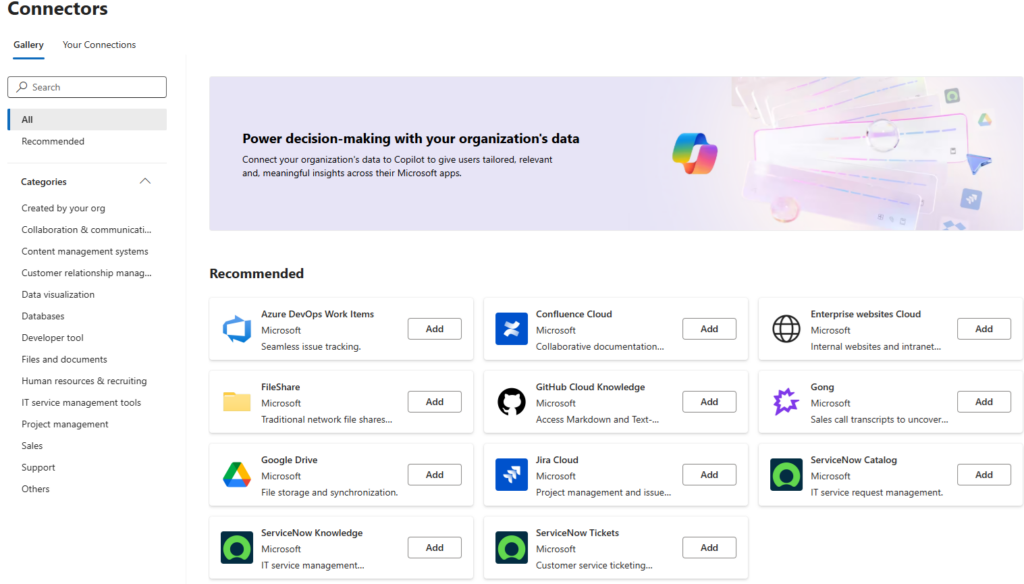Add the Gong connector

coord(984,402)
